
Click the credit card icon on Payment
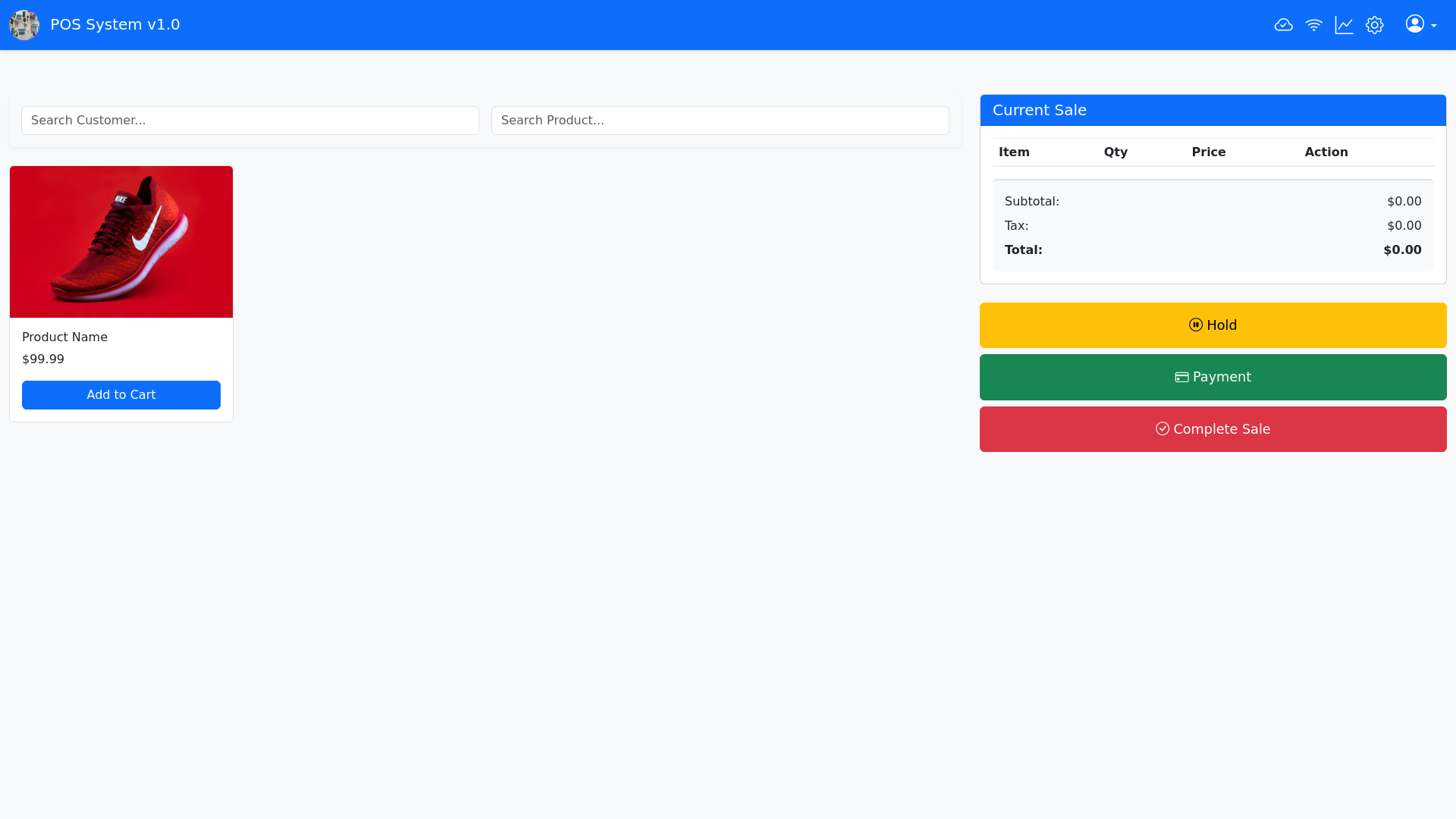pos(1182,377)
